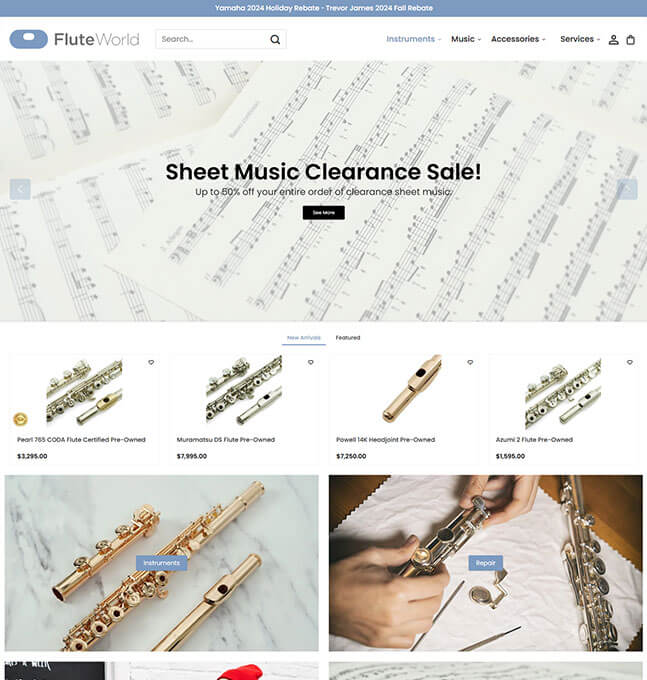Image resolution: width=647 pixels, height=680 pixels.
Task: Toggle wishlist heart on Powell 14K Headjoint
Action: [x=470, y=362]
